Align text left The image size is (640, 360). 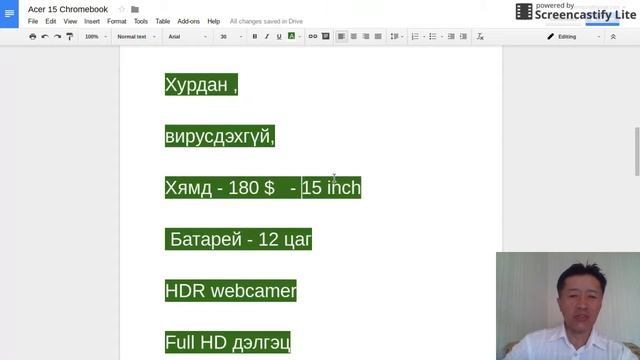[342, 37]
